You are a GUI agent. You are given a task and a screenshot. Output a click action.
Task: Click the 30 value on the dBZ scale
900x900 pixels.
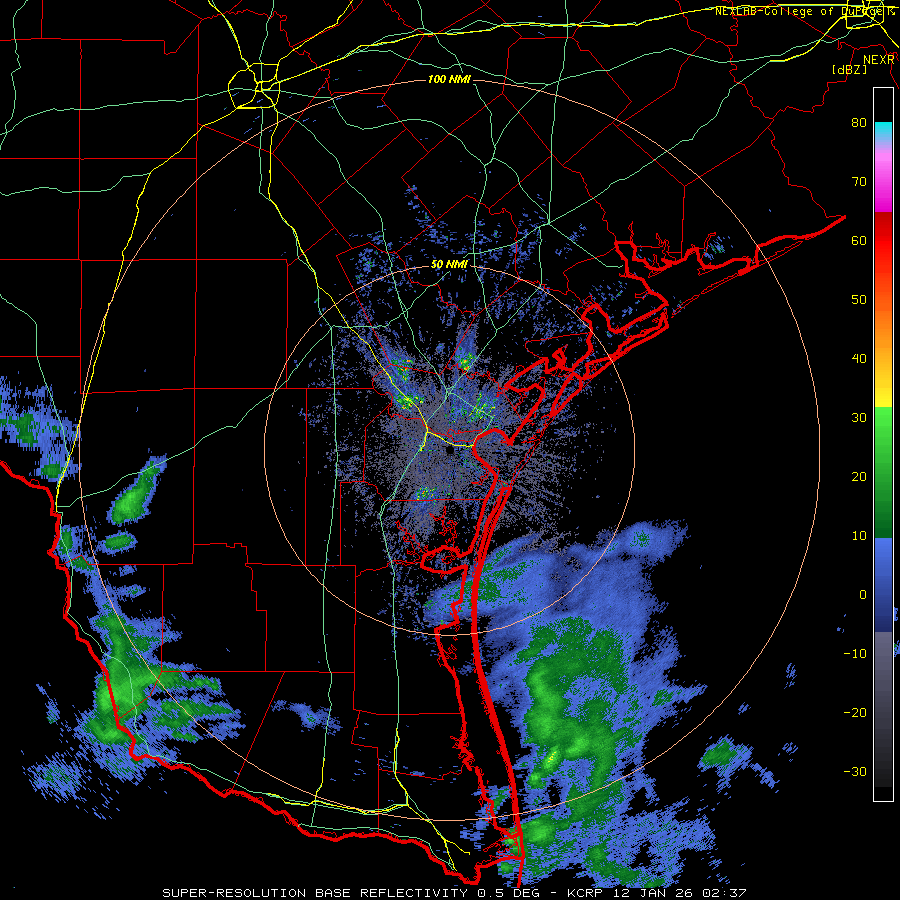859,417
